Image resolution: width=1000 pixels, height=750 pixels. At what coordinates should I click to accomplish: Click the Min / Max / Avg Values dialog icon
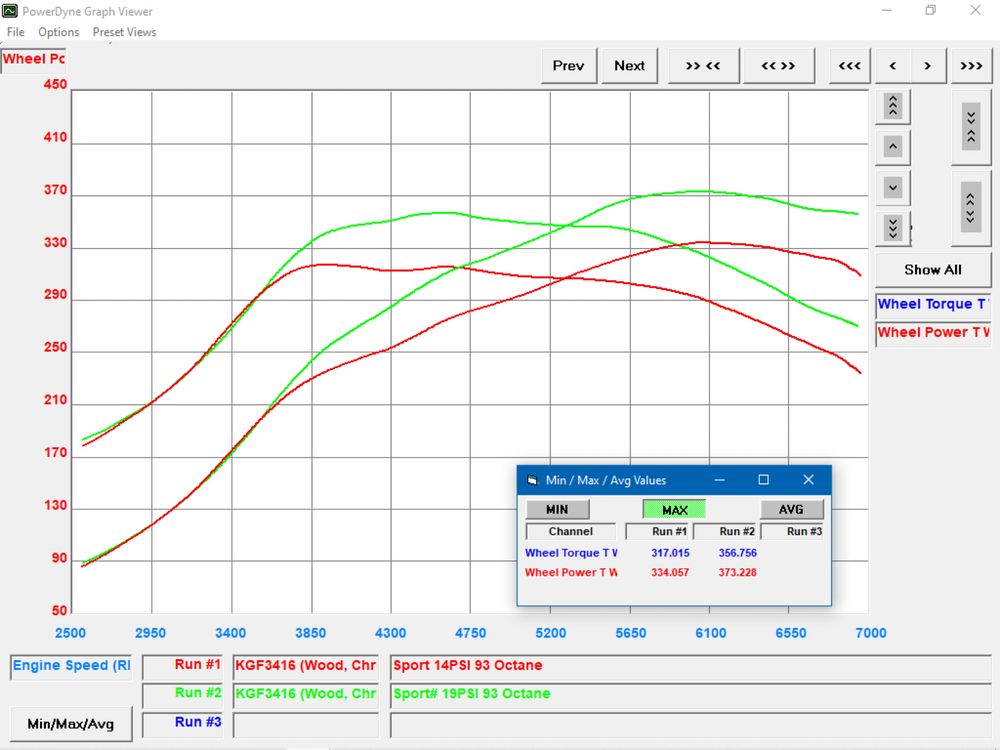[x=531, y=480]
